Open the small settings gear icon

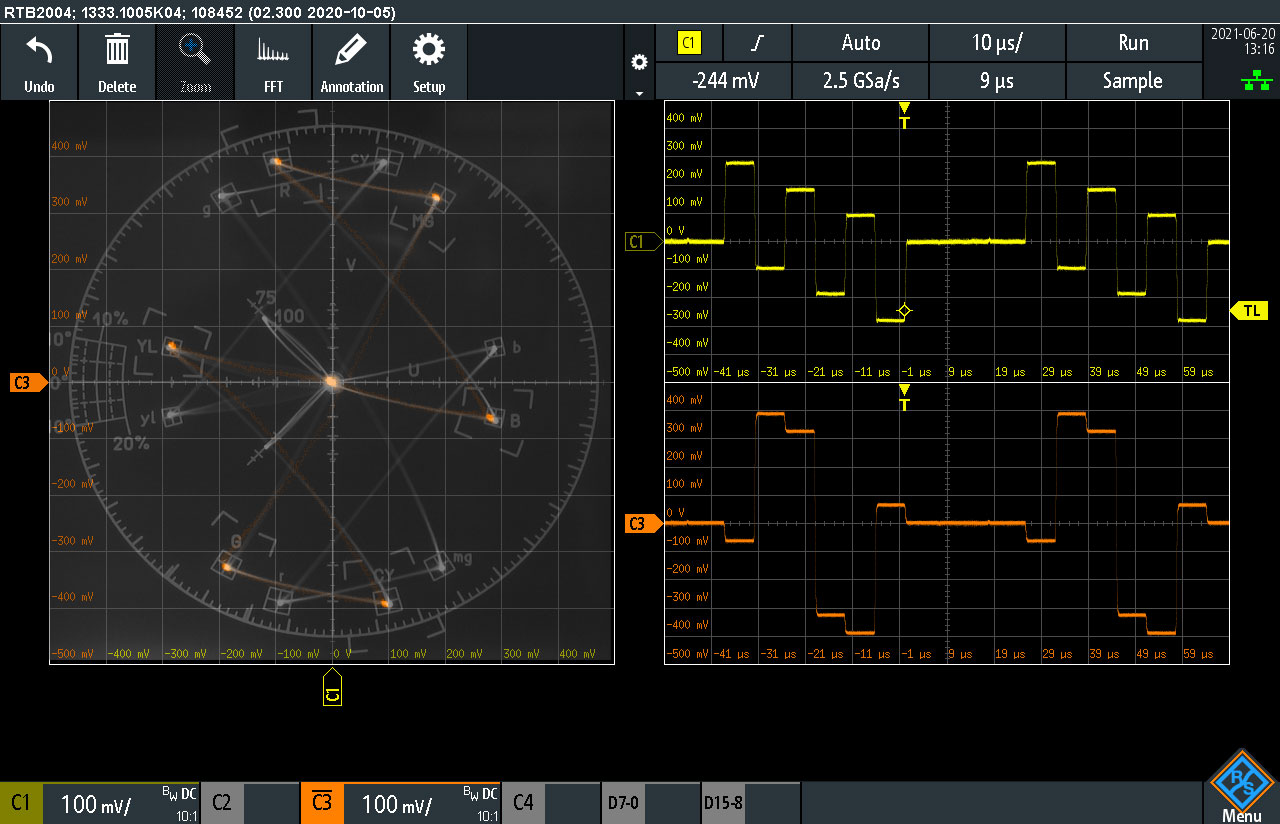pyautogui.click(x=640, y=62)
